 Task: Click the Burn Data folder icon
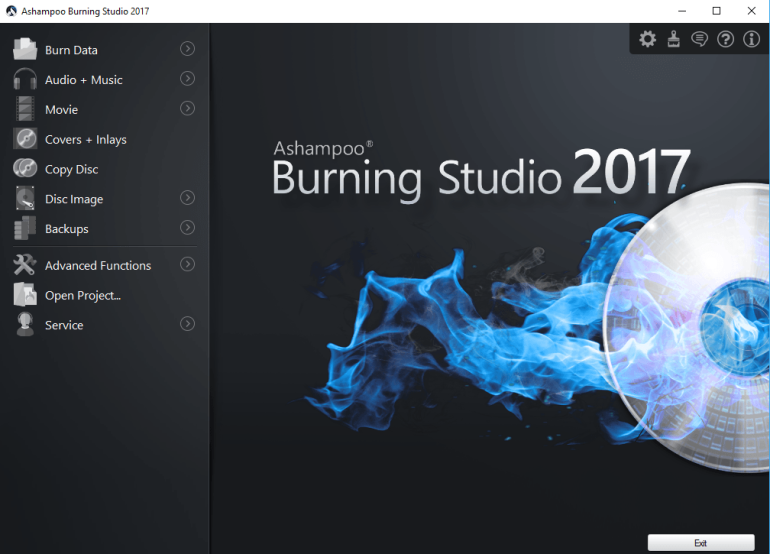[x=25, y=49]
